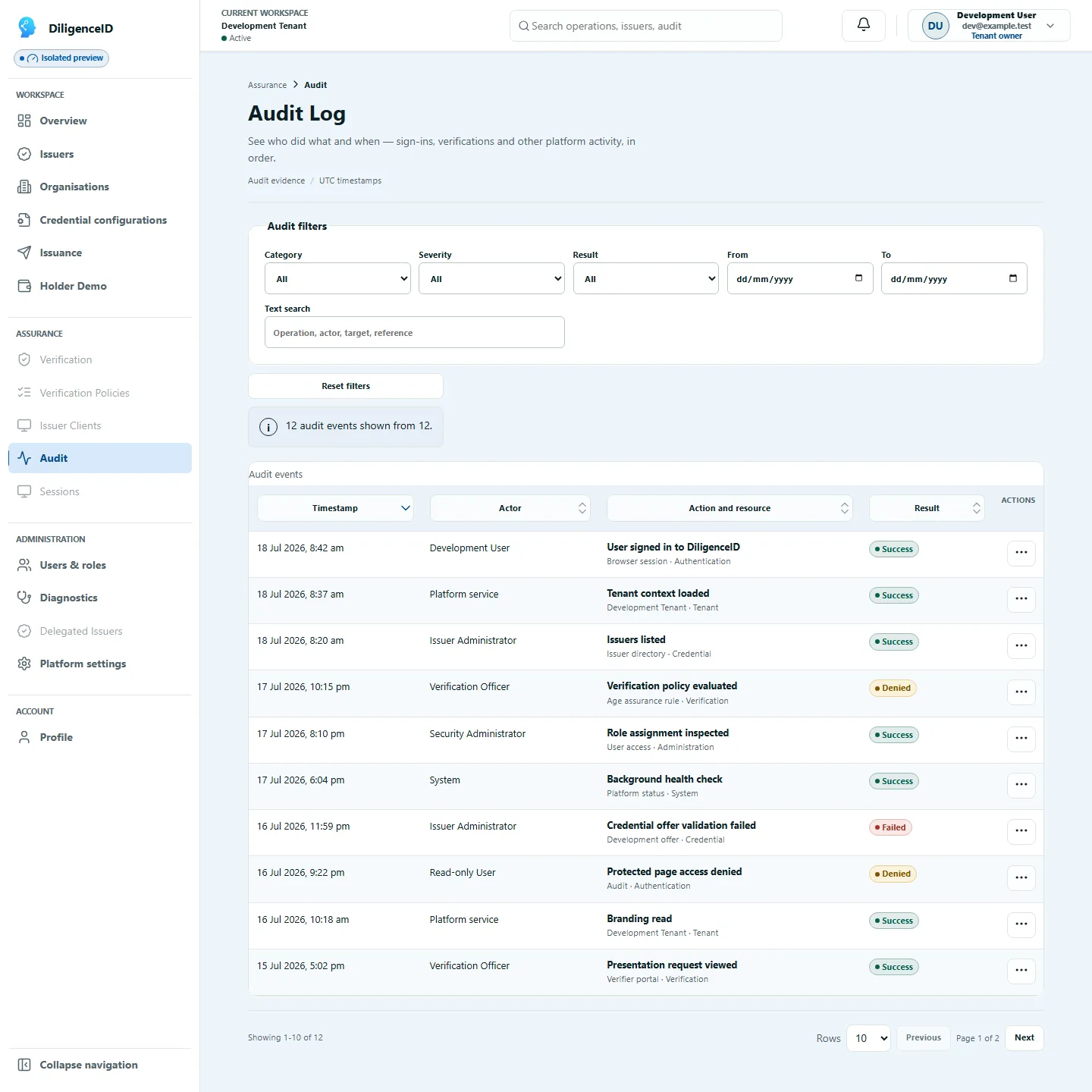1092x1092 pixels.
Task: Click the DU user avatar
Action: [936, 26]
